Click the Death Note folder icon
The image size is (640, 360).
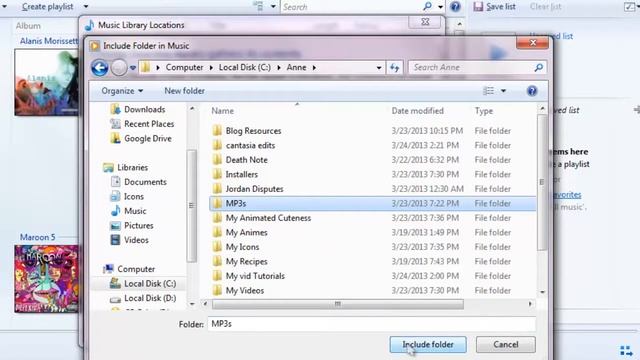coord(217,160)
